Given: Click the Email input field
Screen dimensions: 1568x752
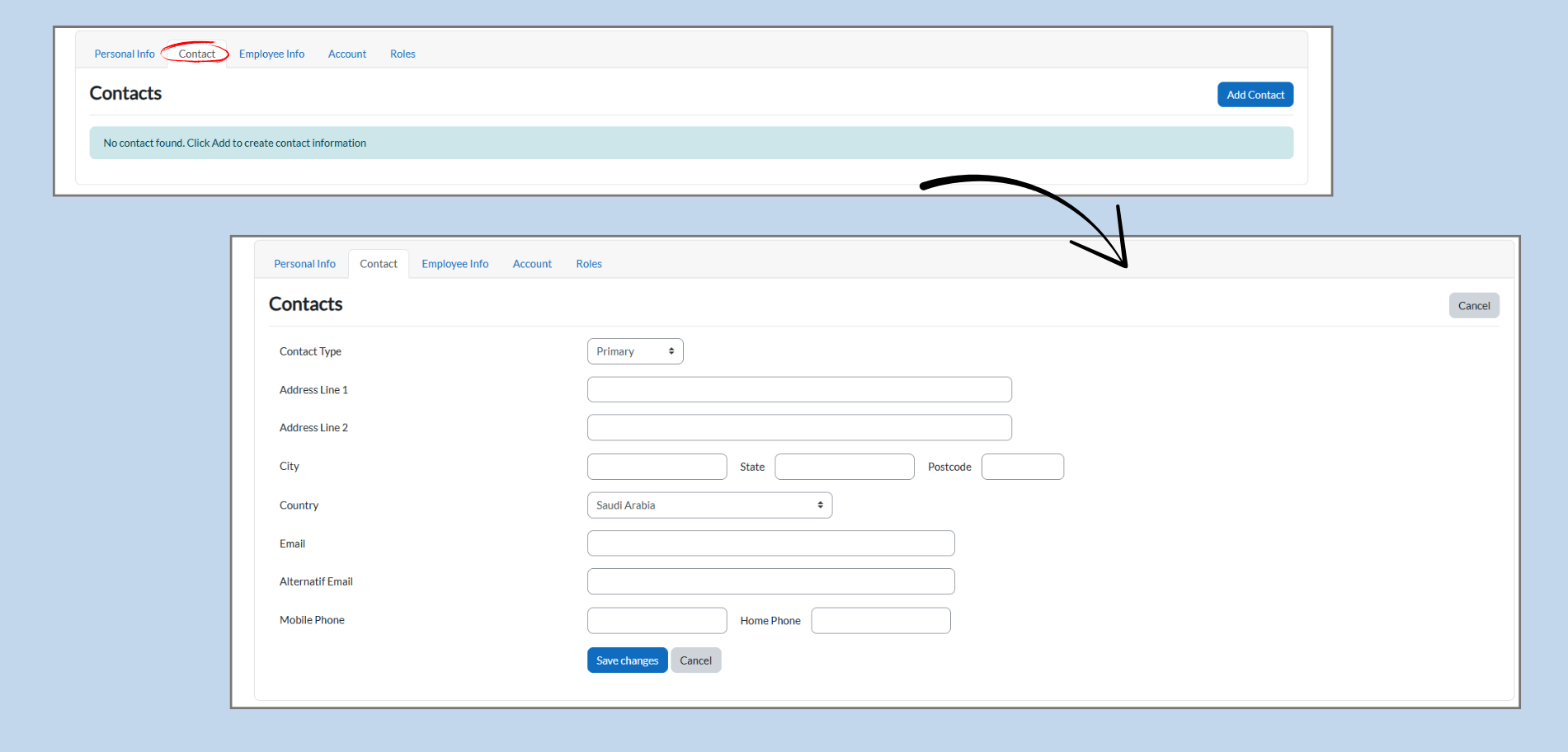Looking at the screenshot, I should [x=770, y=543].
